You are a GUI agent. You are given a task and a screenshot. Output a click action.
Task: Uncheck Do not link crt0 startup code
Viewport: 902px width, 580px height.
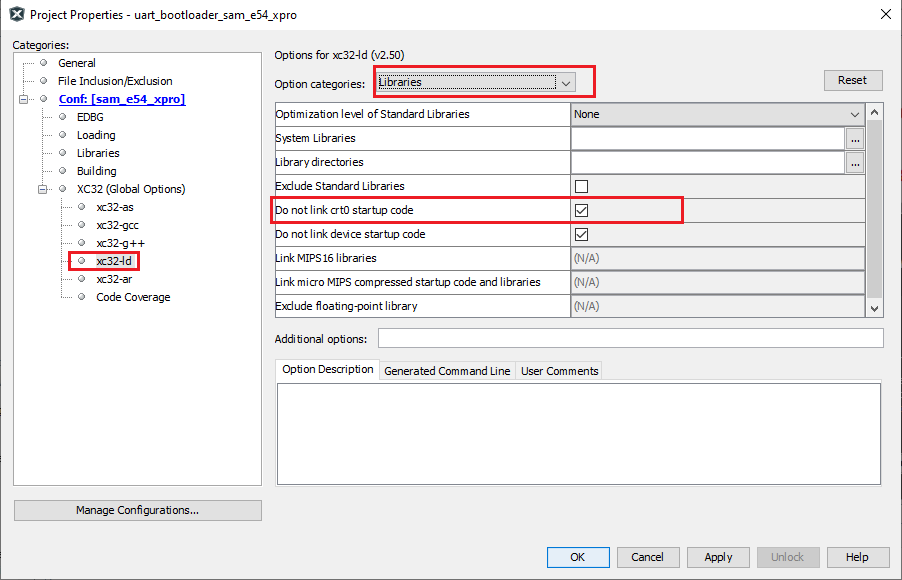[582, 210]
